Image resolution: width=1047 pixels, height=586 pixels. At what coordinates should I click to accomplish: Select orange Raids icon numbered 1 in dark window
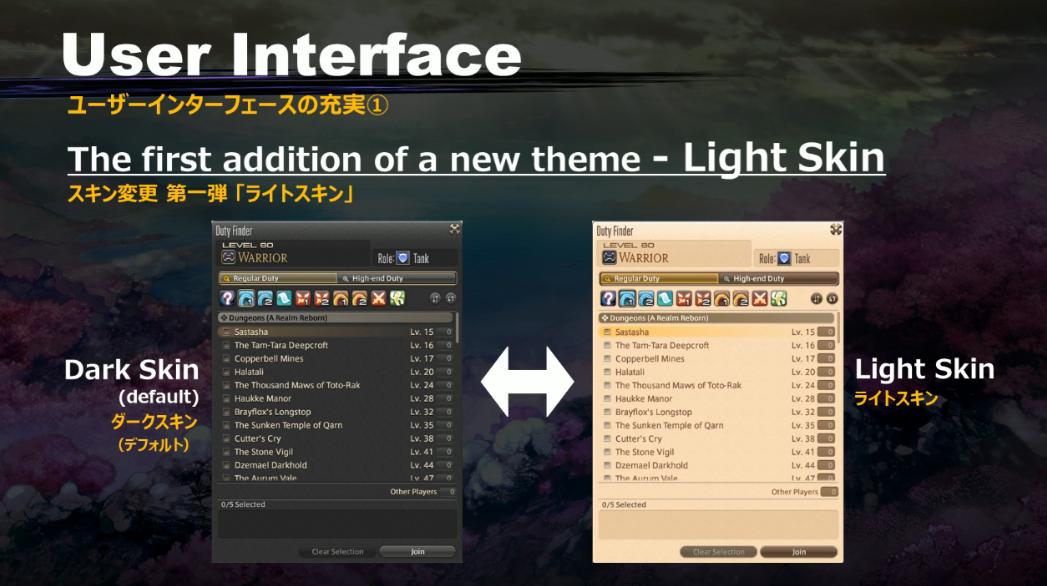[x=341, y=298]
